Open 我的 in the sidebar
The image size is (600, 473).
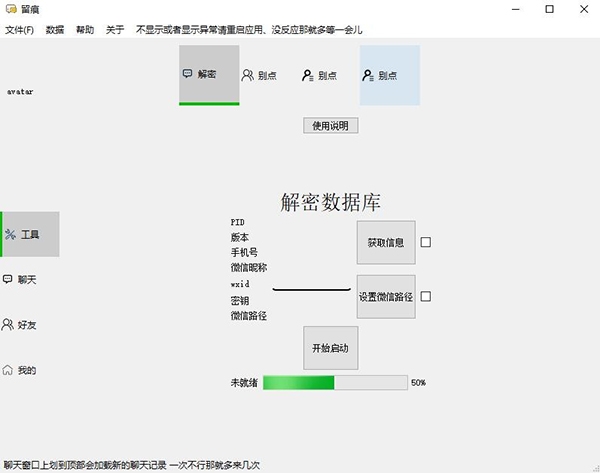30,370
